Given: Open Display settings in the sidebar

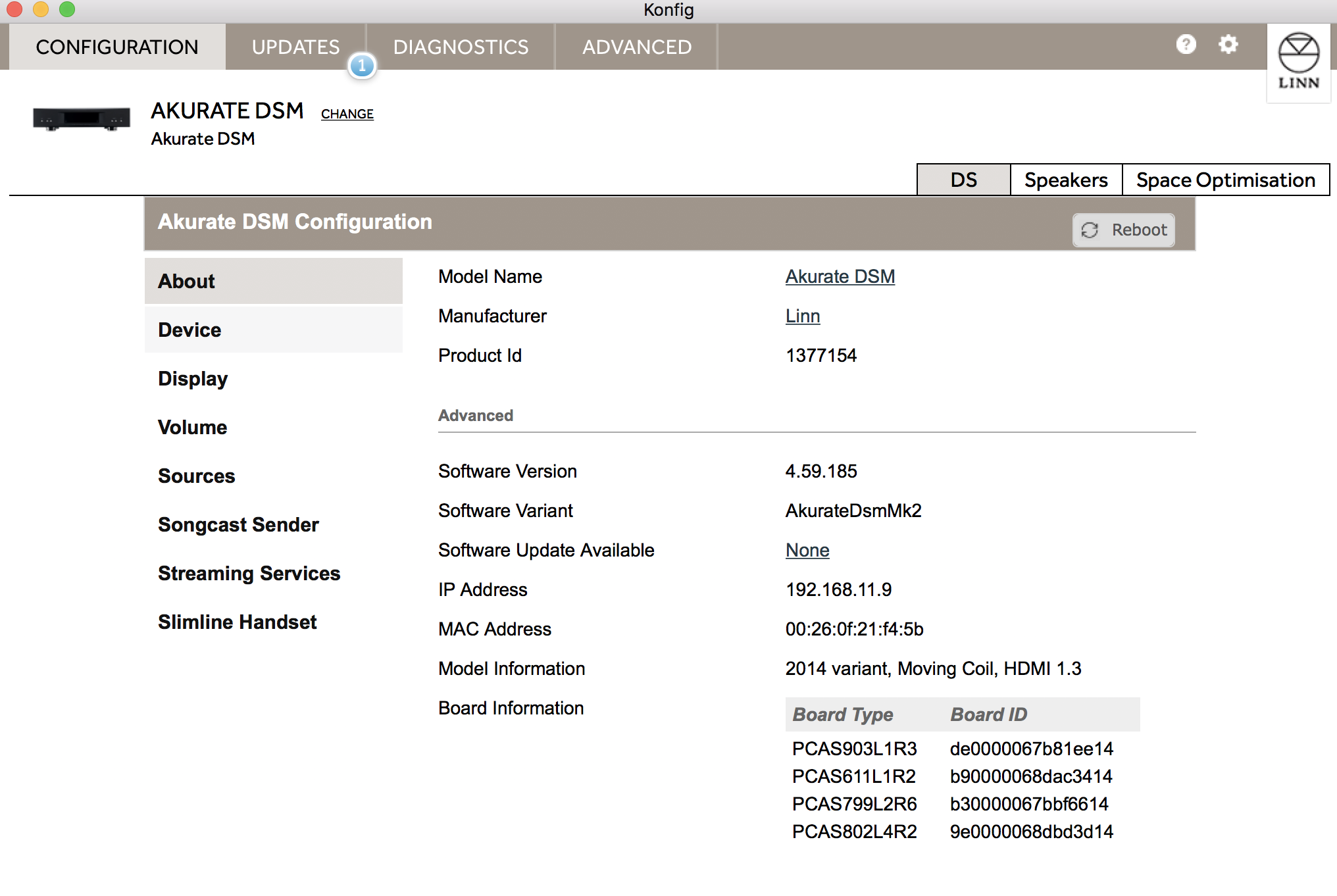Looking at the screenshot, I should click(x=274, y=378).
